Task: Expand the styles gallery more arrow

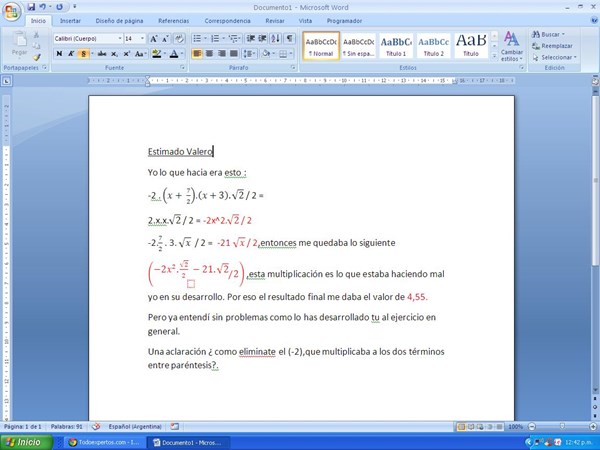Action: click(494, 56)
